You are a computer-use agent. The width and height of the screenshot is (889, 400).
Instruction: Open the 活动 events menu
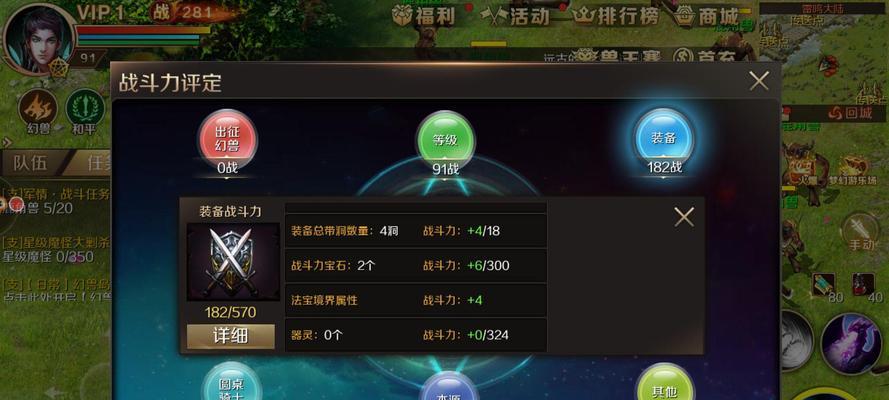pos(515,16)
